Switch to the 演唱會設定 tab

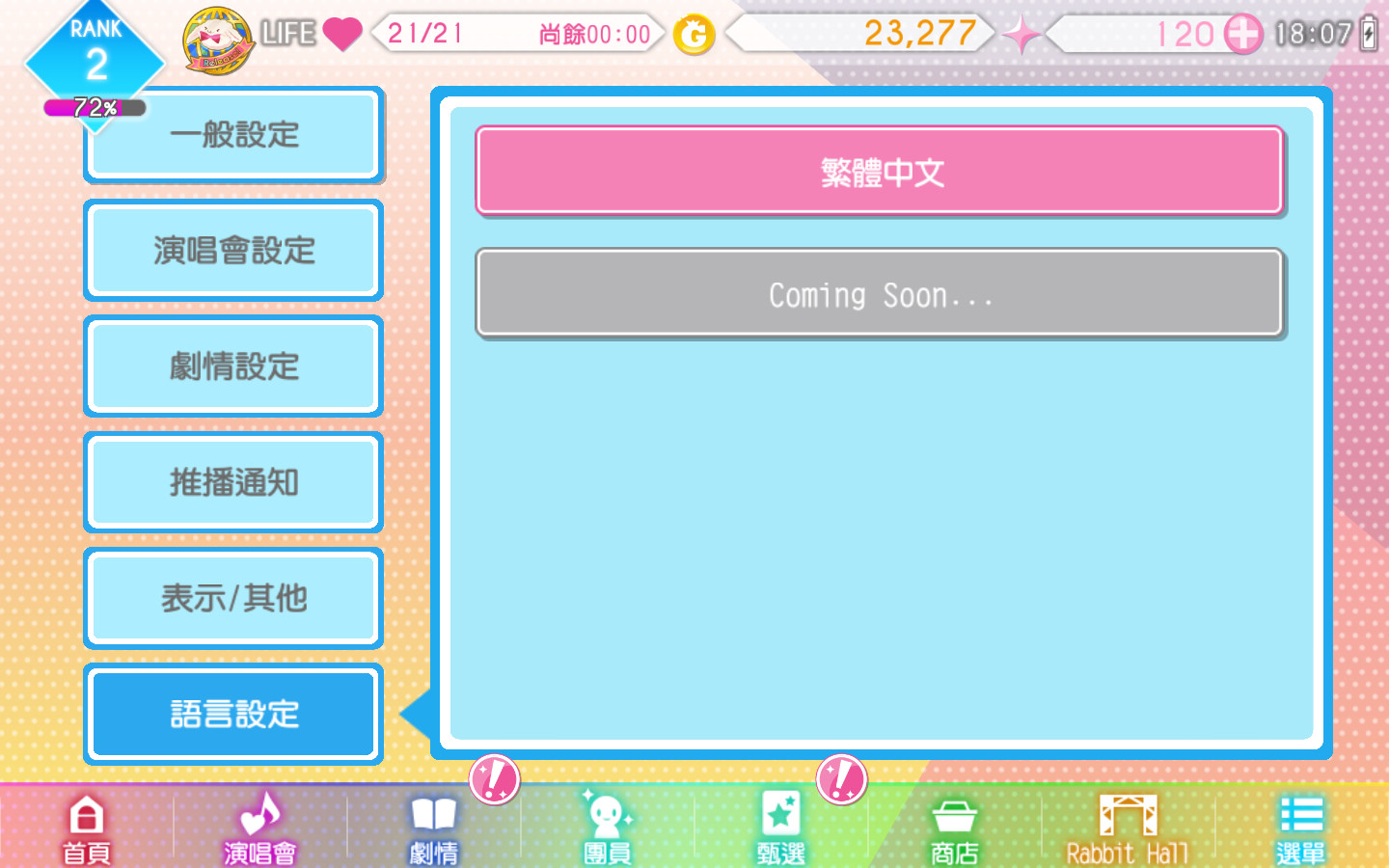[x=234, y=251]
